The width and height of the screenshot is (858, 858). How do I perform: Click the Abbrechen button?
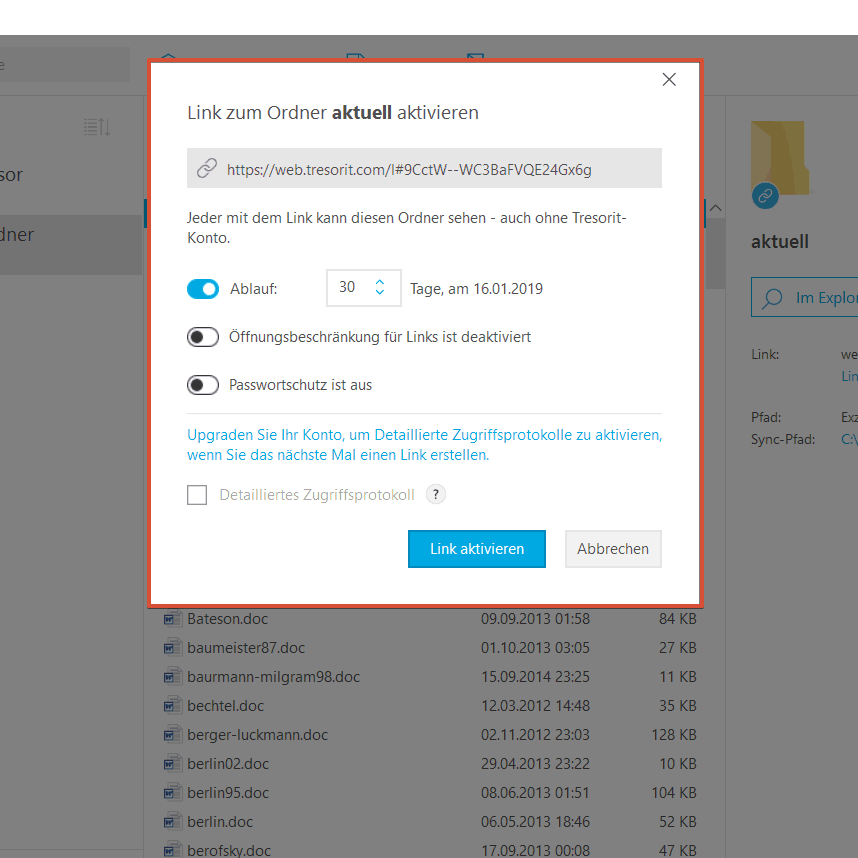(613, 549)
